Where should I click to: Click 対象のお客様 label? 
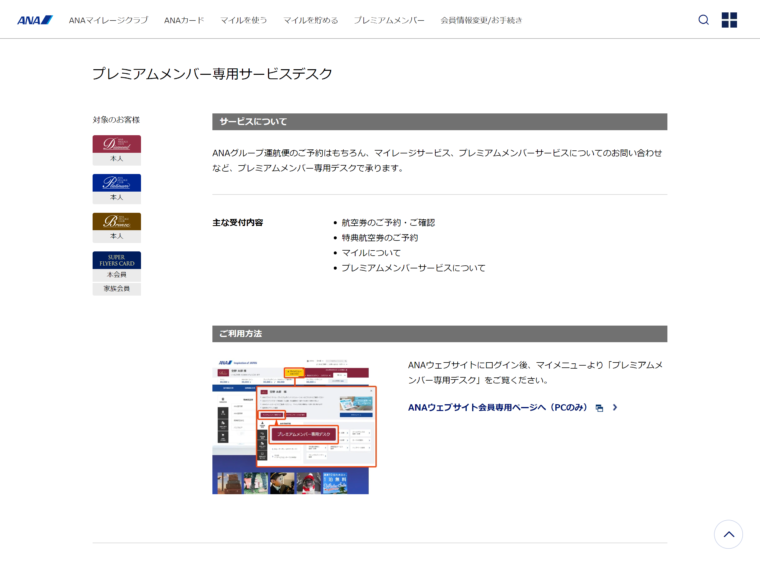click(116, 120)
